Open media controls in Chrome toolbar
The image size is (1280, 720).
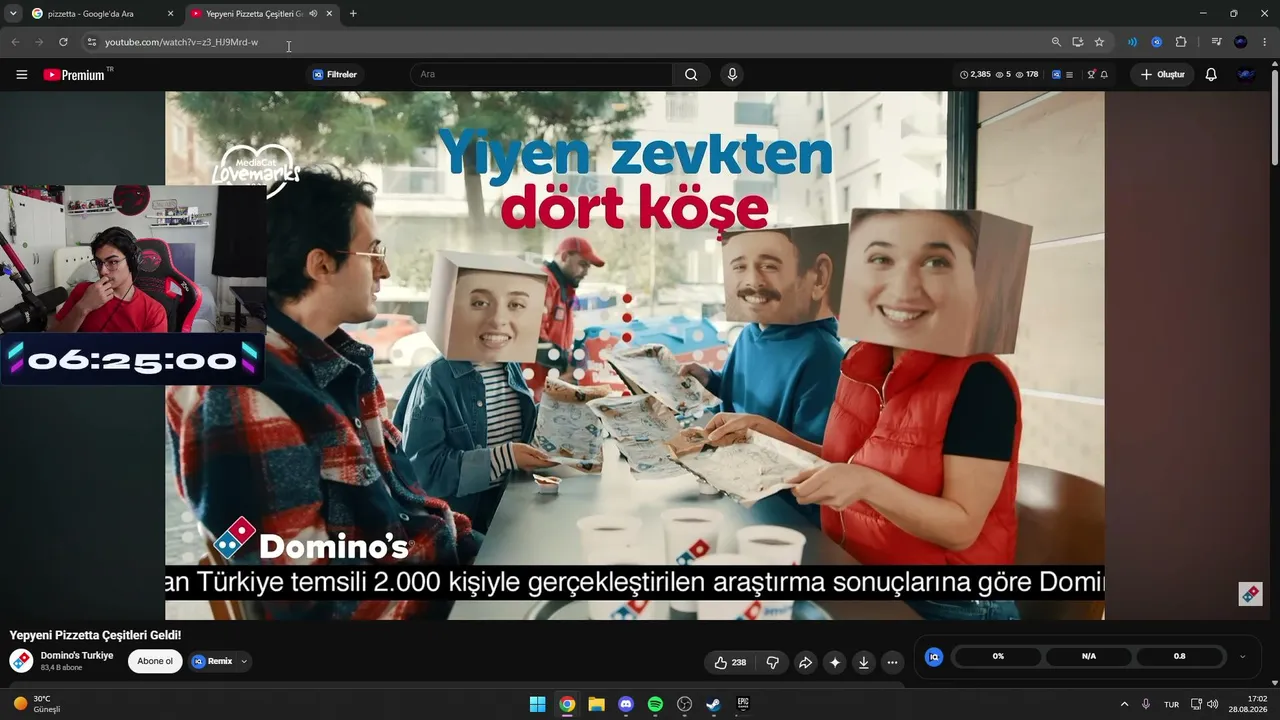pyautogui.click(x=1216, y=42)
